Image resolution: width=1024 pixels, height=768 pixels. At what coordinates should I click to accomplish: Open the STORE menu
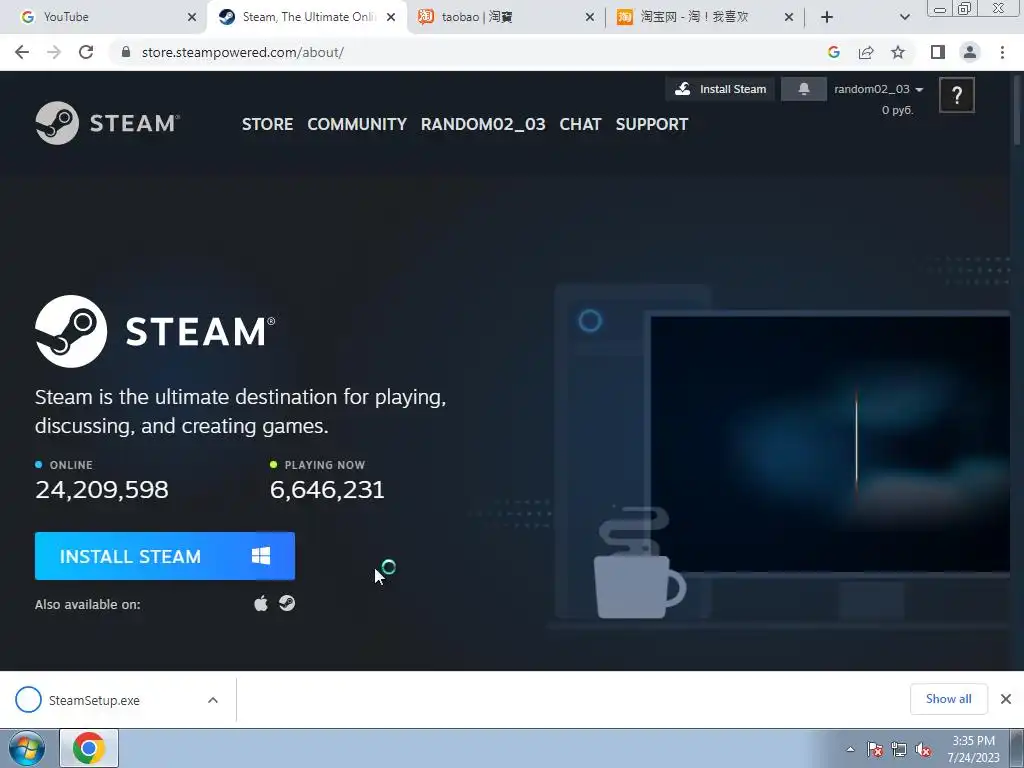267,124
